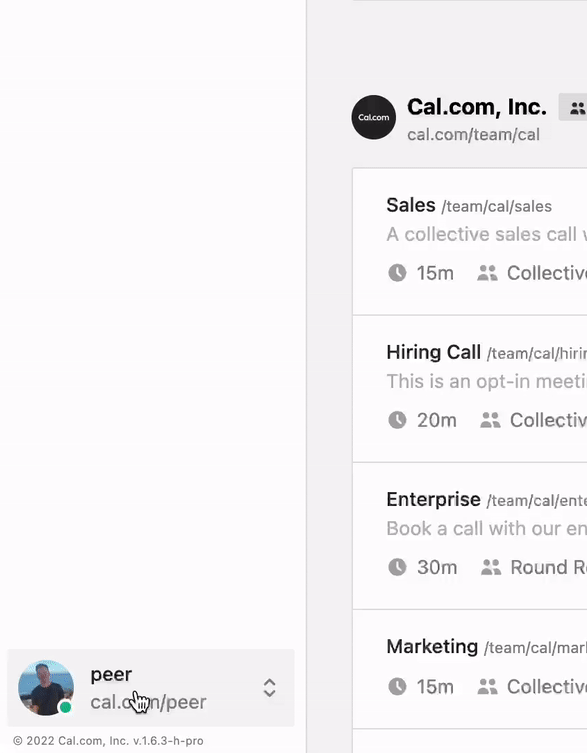Click the Hiring Call 20m duration
The width and height of the screenshot is (587, 753).
(x=437, y=420)
